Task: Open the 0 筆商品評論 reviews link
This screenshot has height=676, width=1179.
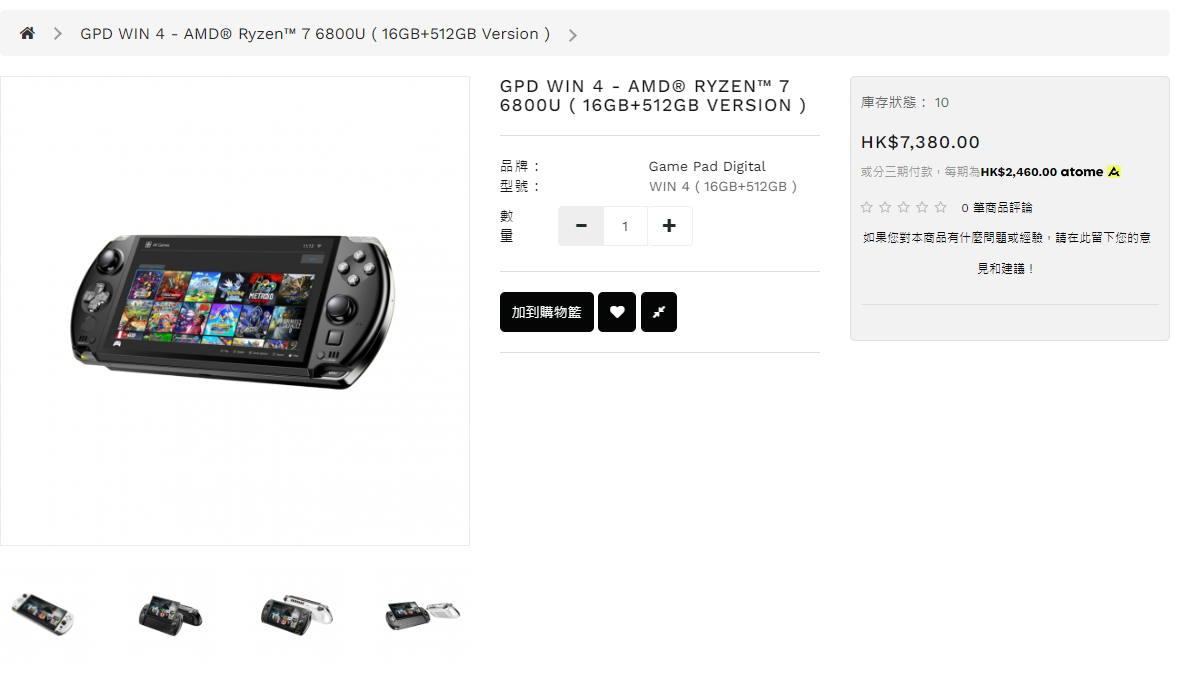Action: click(x=996, y=208)
